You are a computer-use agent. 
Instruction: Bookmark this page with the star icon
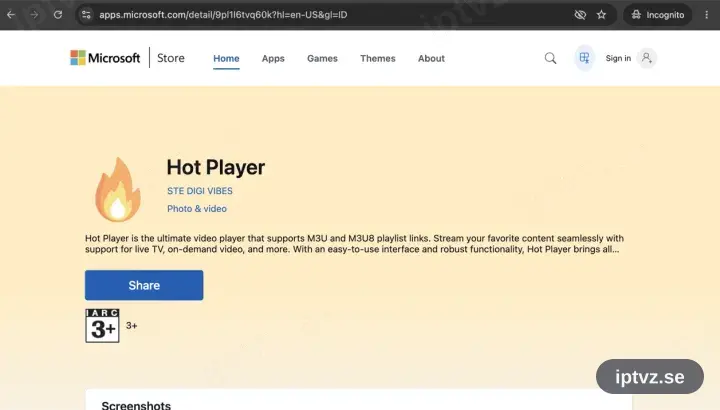(x=602, y=15)
